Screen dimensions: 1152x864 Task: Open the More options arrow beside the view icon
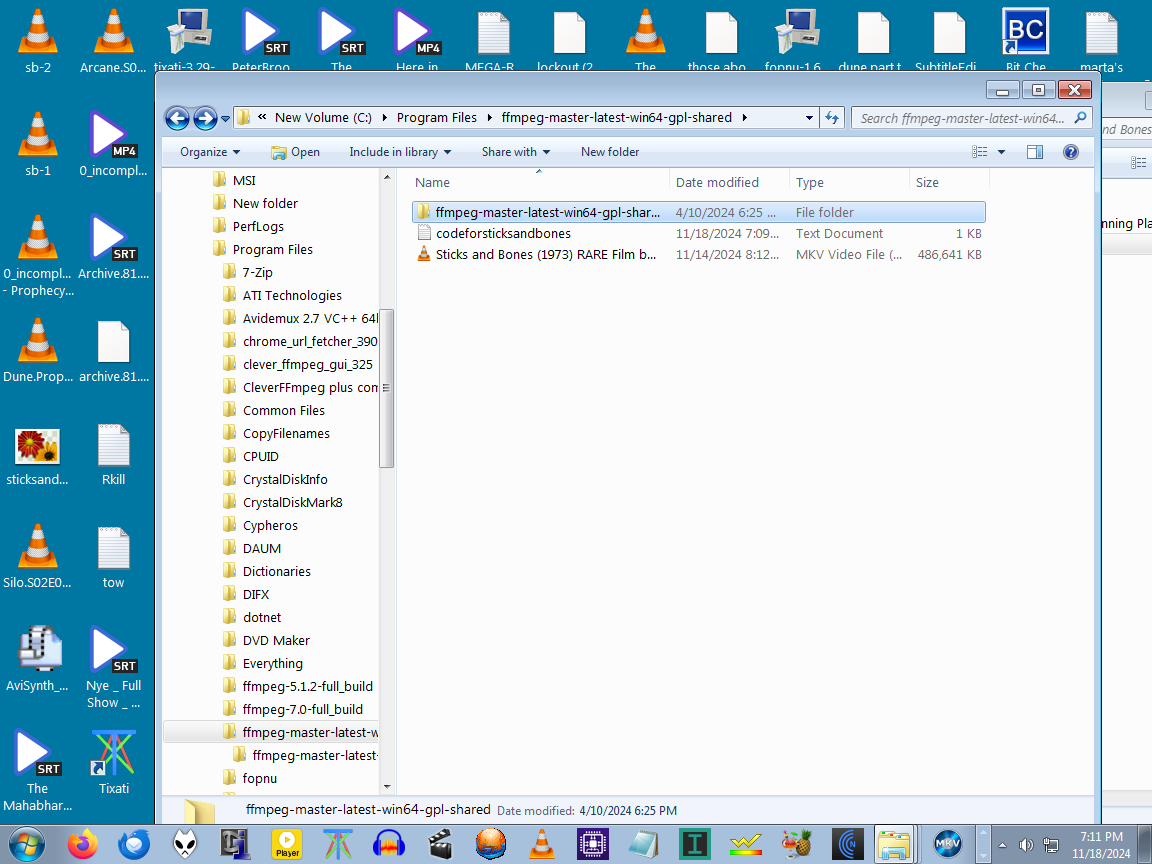coord(1001,152)
